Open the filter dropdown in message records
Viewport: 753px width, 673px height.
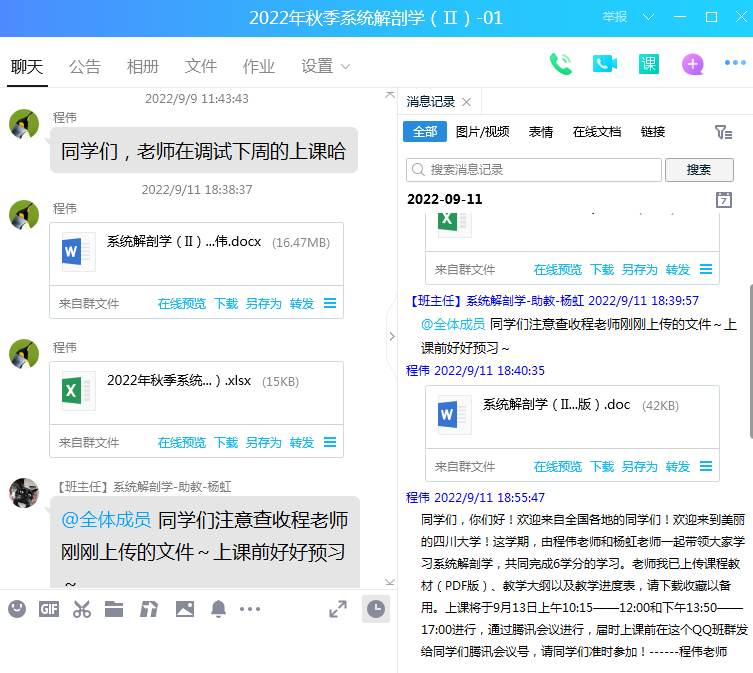(723, 132)
